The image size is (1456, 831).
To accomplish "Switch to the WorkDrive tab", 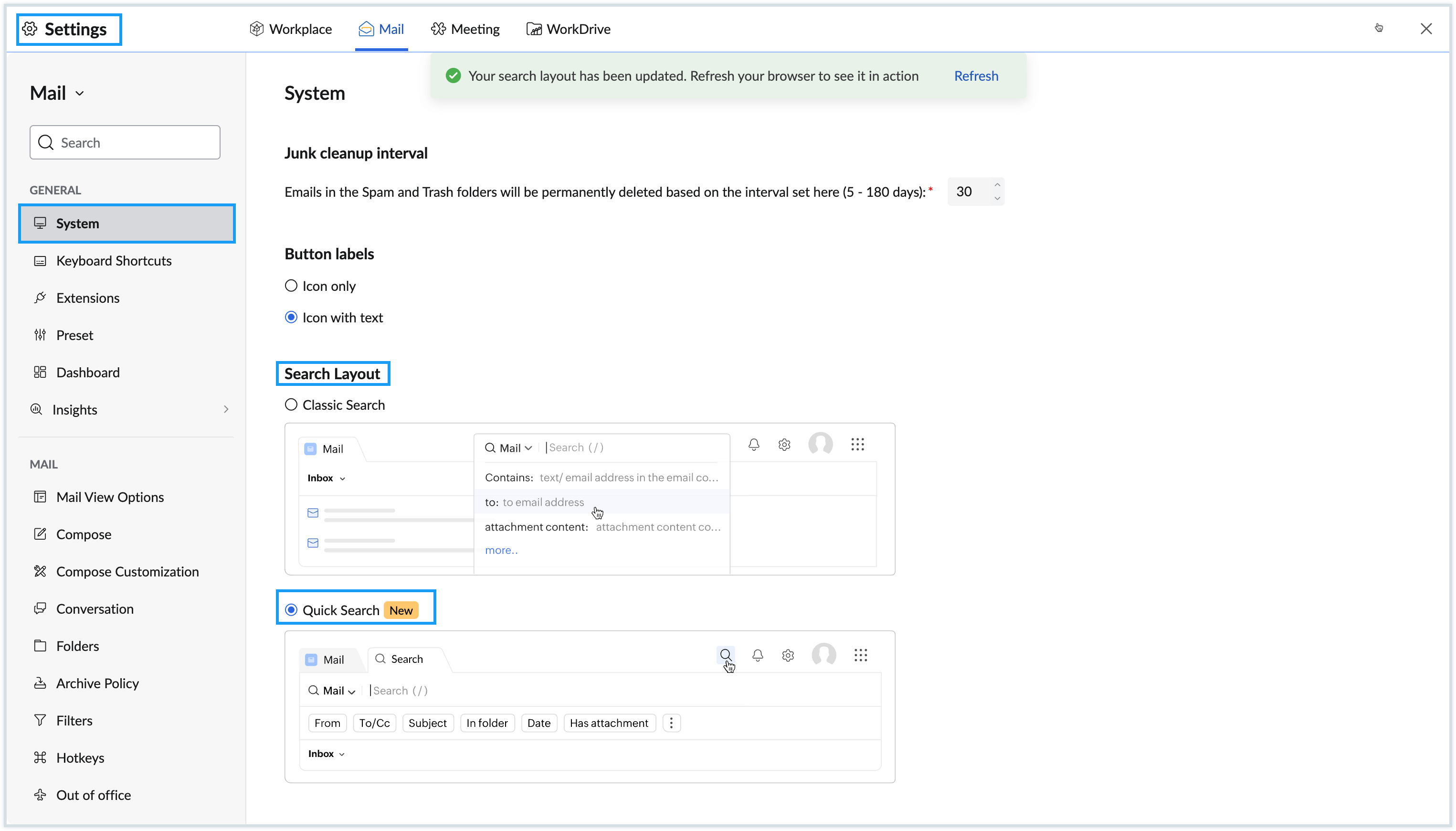I will [568, 29].
